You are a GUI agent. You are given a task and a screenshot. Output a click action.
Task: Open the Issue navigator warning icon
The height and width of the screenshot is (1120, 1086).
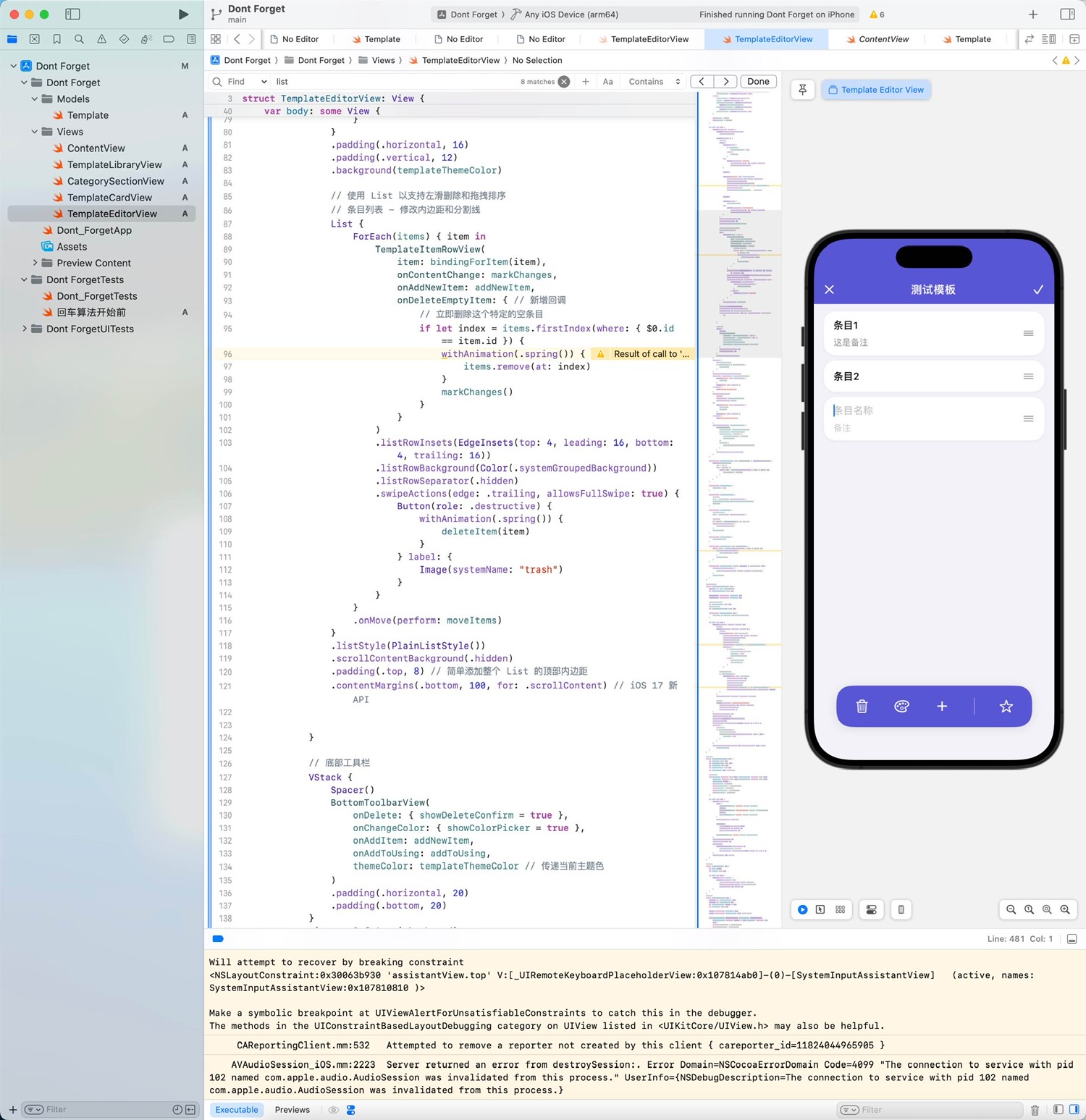pos(101,39)
